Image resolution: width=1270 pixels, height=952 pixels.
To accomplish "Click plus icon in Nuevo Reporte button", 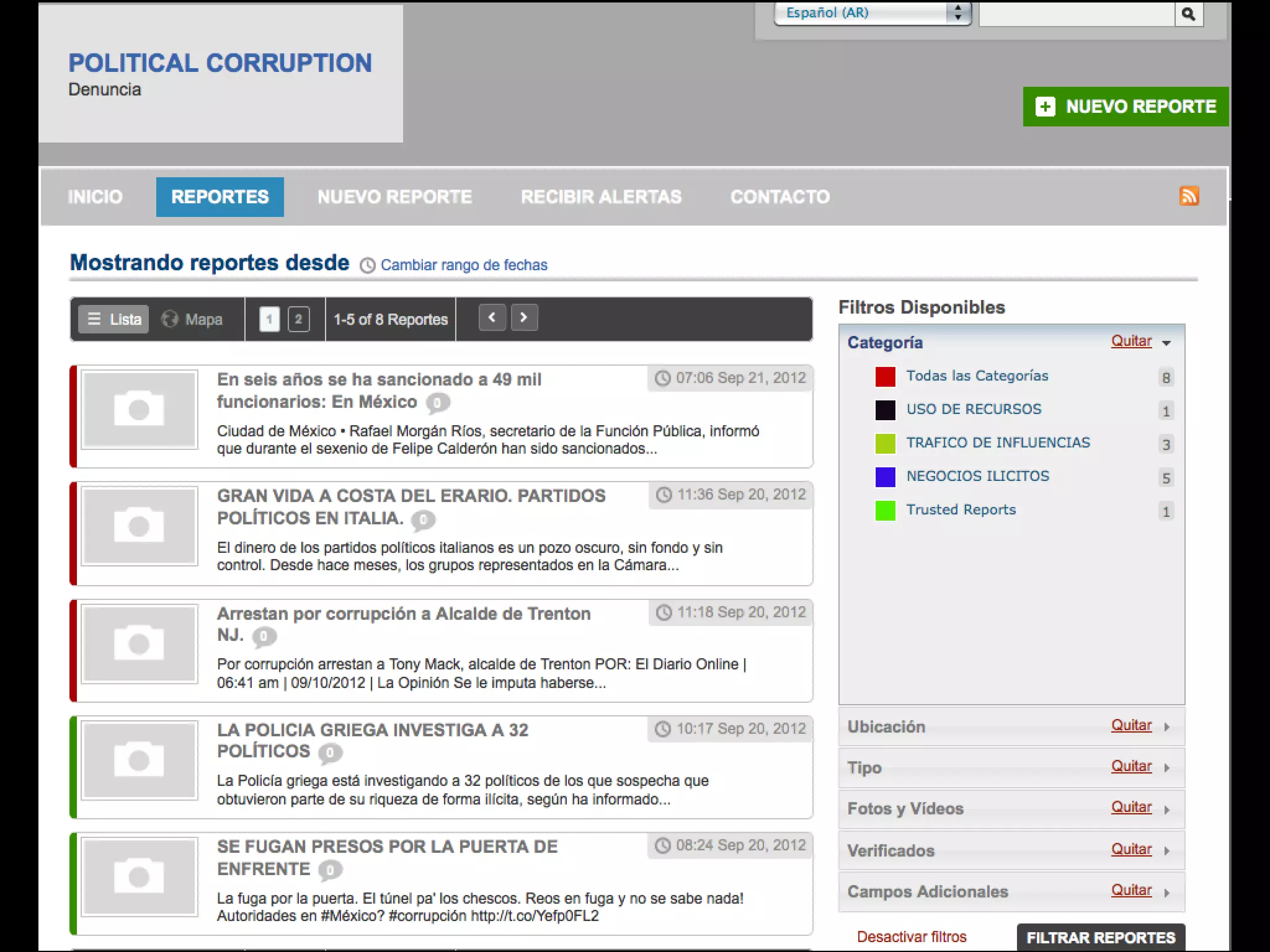I will click(x=1045, y=107).
